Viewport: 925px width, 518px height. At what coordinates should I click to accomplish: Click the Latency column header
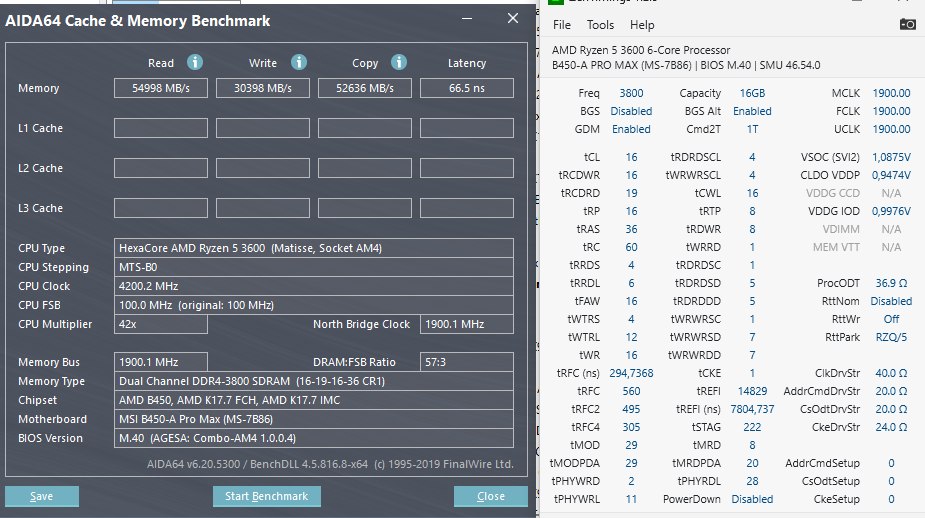[x=467, y=63]
